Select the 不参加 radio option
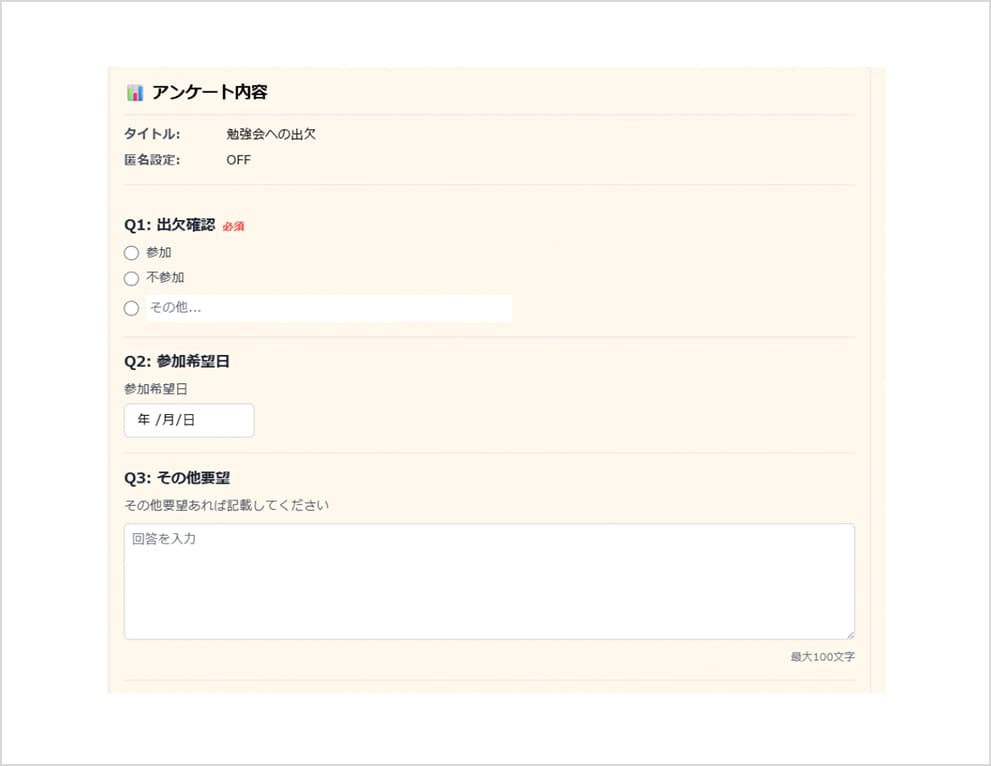This screenshot has width=991, height=766. pyautogui.click(x=131, y=279)
